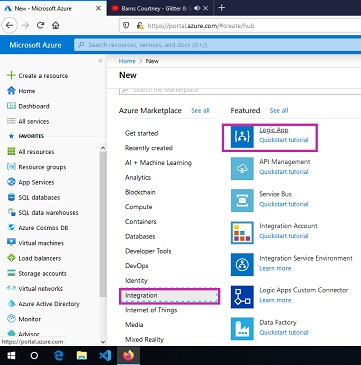This screenshot has height=365, width=361.
Task: Click the Windows Start button
Action: 11,356
